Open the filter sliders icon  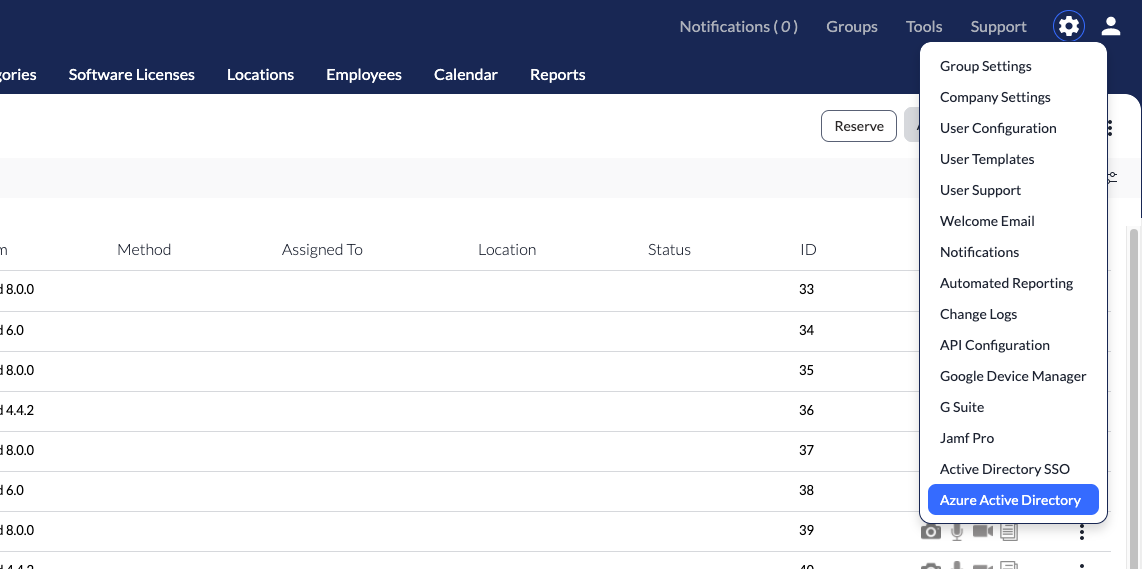[1113, 177]
